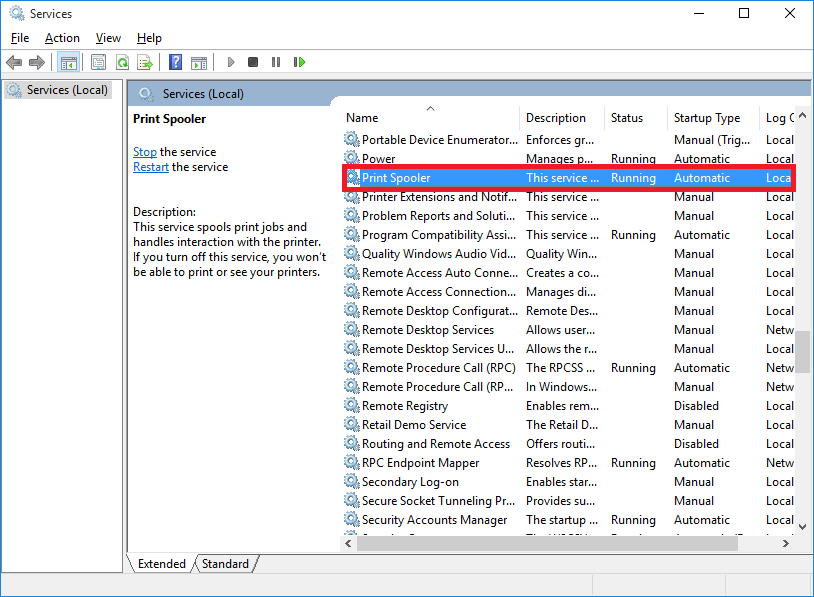Open the View menu
814x597 pixels.
(x=108, y=38)
